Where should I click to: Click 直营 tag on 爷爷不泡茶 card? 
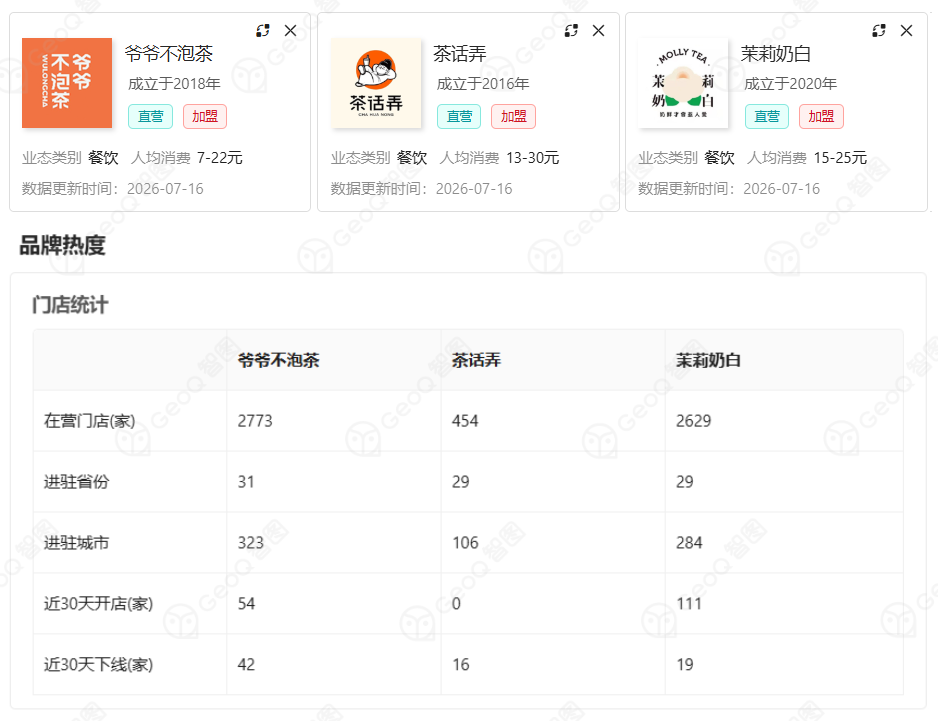click(151, 117)
